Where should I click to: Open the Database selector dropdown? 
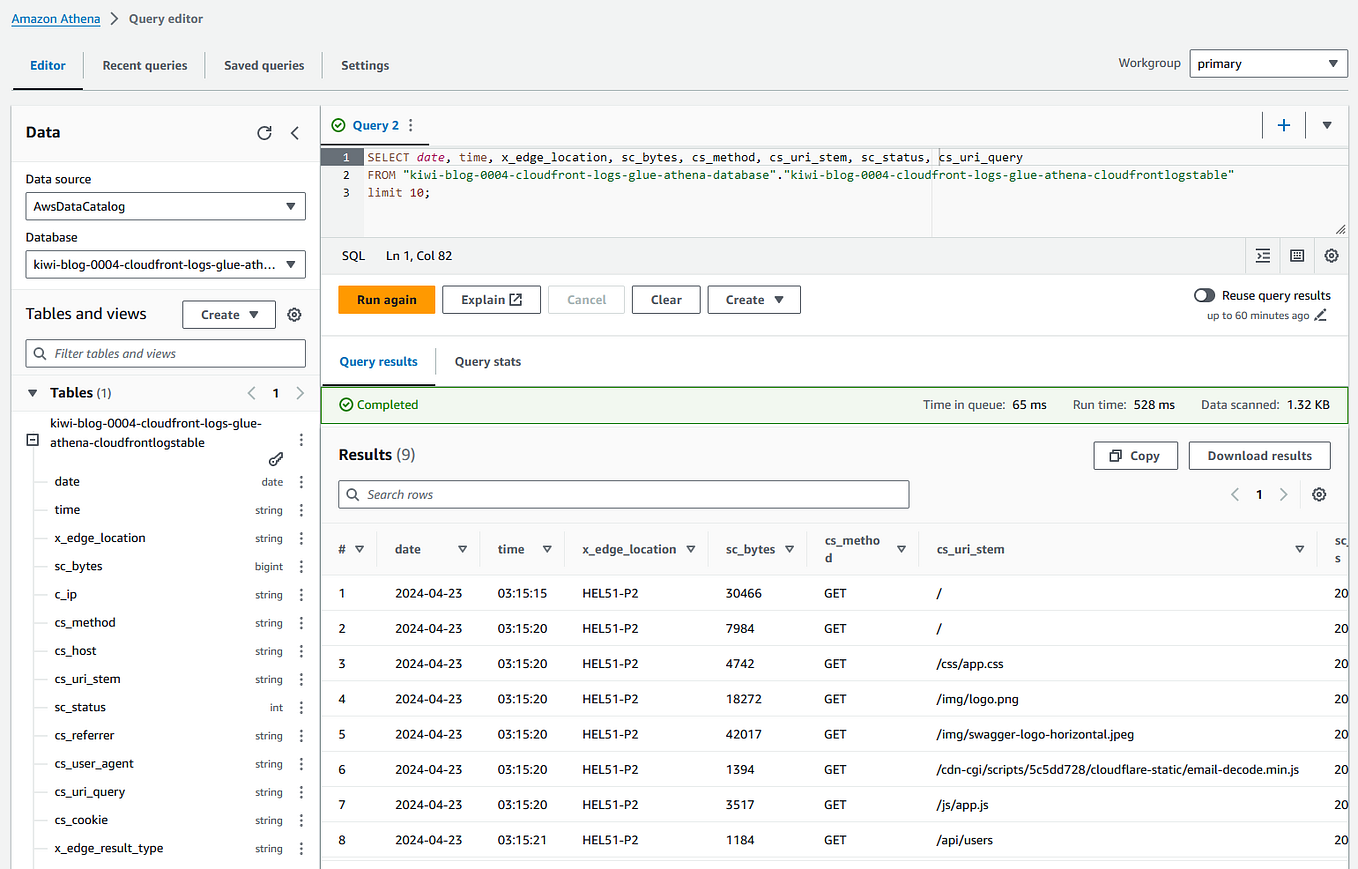click(165, 264)
